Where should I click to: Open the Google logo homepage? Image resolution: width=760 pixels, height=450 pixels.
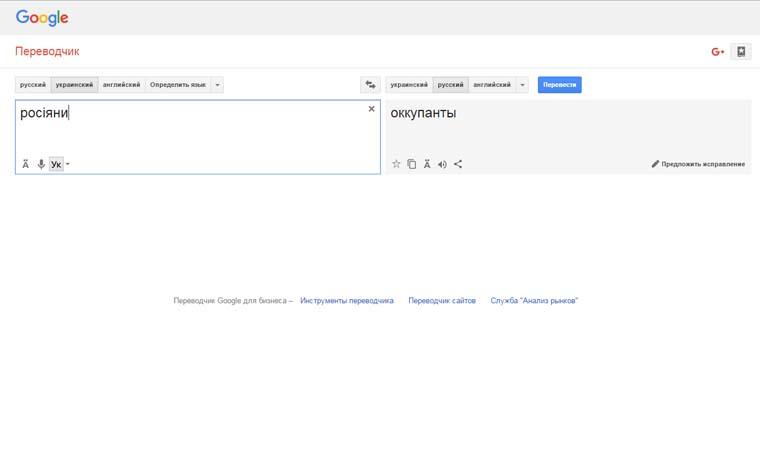point(42,18)
